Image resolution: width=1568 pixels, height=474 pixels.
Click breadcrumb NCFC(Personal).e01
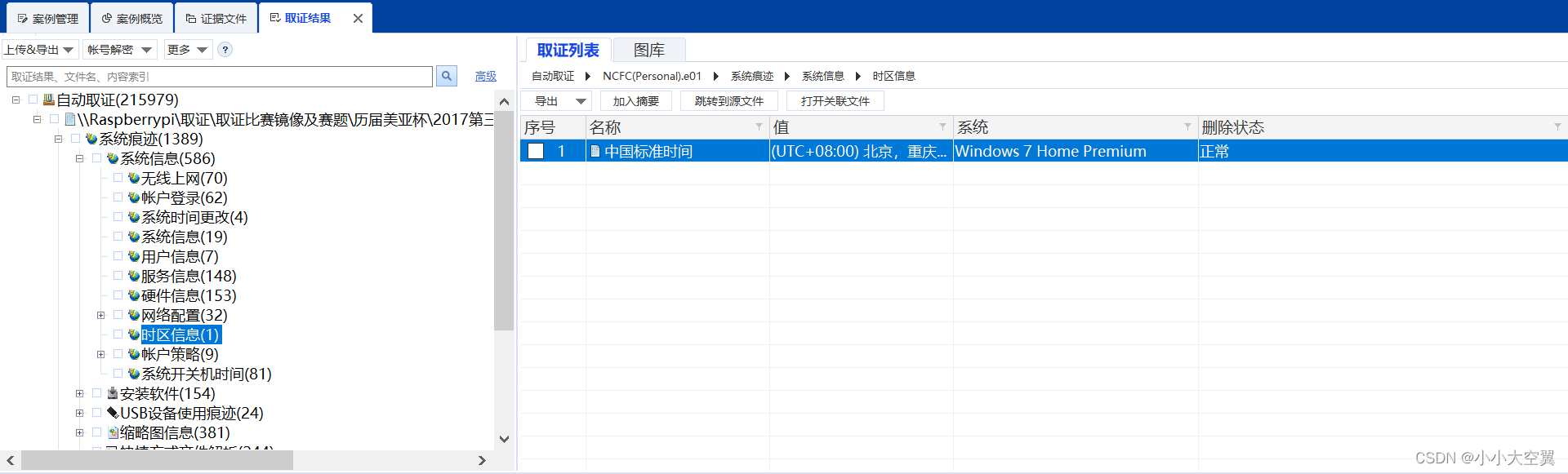click(652, 76)
